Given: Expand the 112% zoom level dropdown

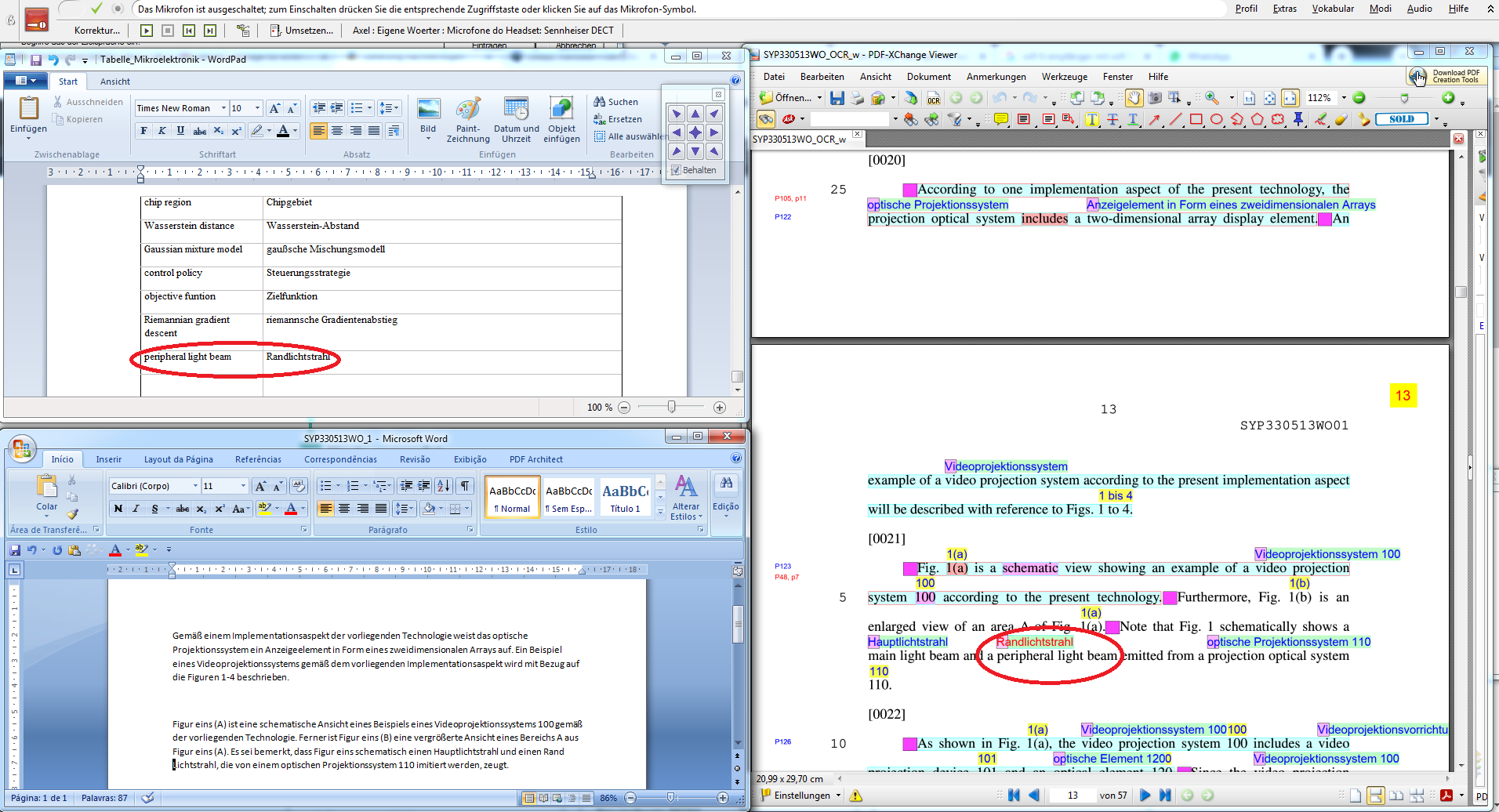Looking at the screenshot, I should pyautogui.click(x=1343, y=98).
